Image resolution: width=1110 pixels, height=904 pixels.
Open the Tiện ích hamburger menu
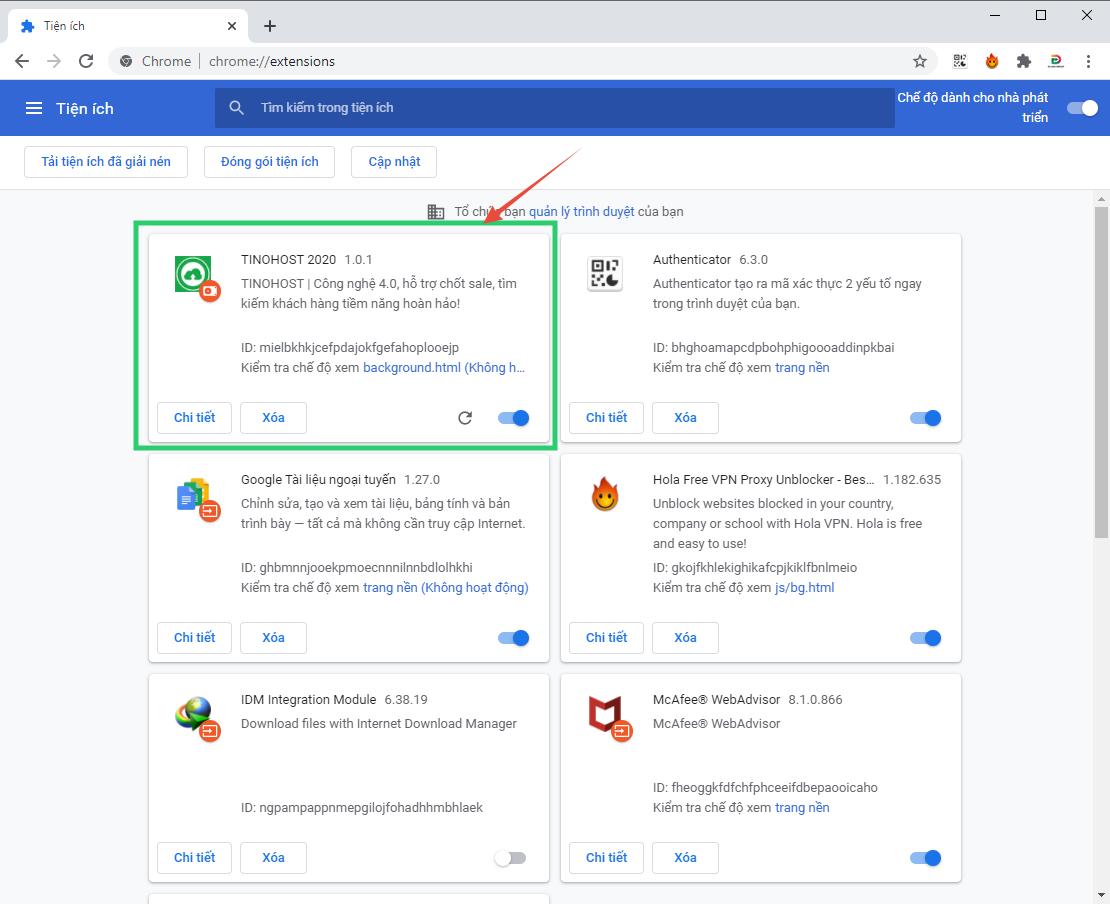pos(34,108)
